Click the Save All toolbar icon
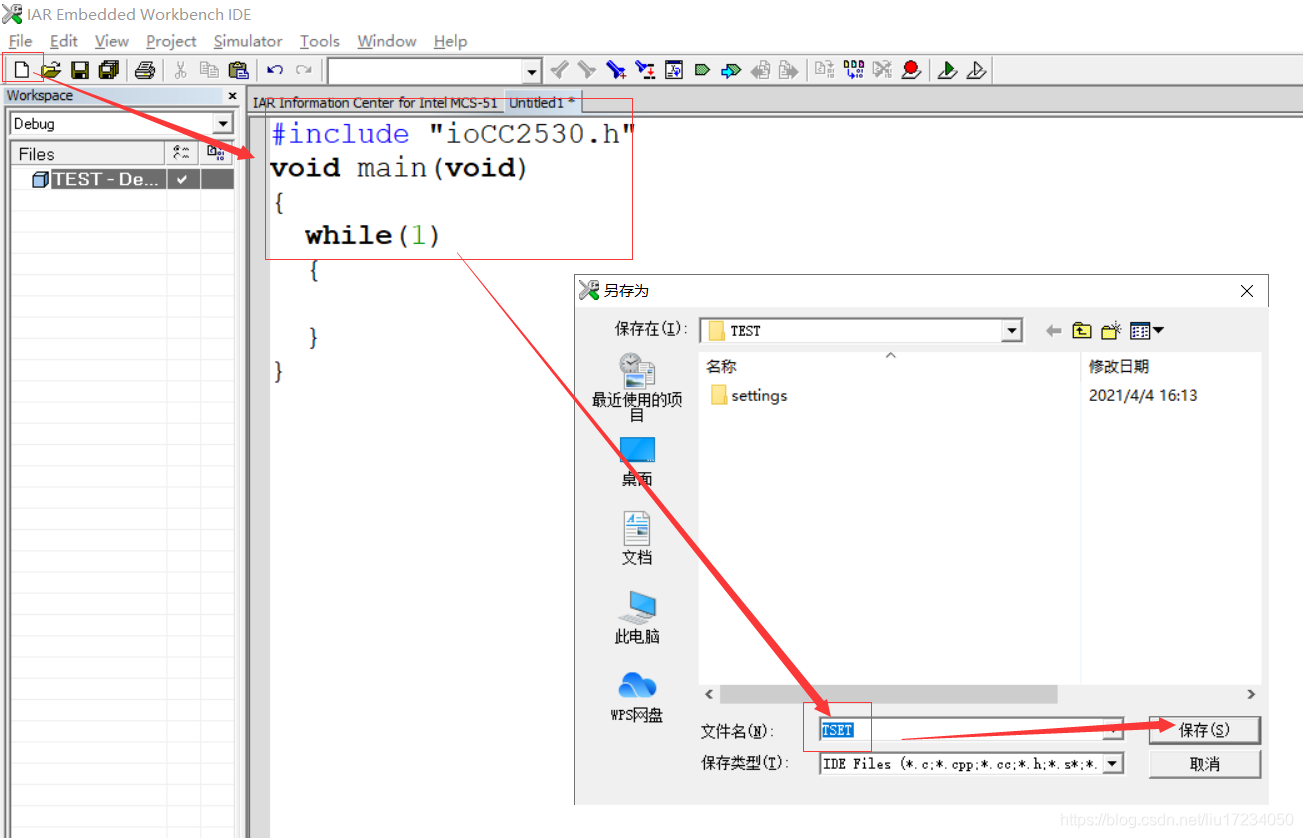Screen dimensions: 1303x838 pyautogui.click(x=109, y=70)
